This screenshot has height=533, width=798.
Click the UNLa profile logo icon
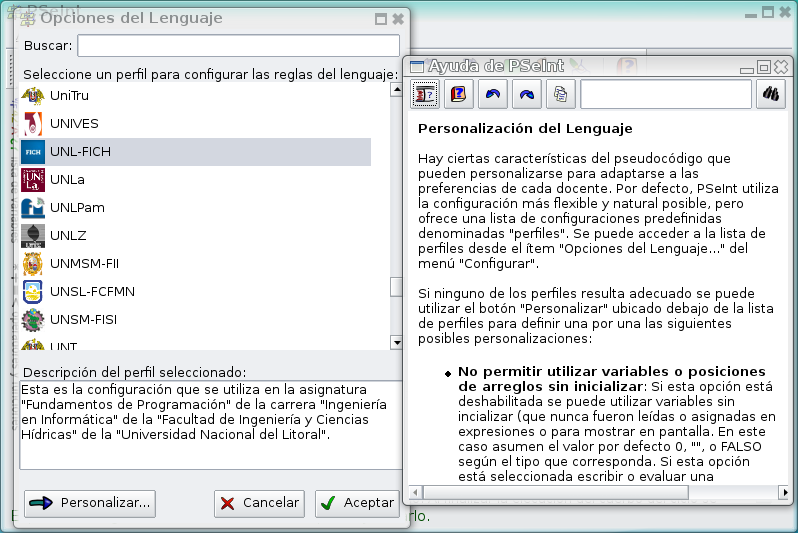[33, 180]
